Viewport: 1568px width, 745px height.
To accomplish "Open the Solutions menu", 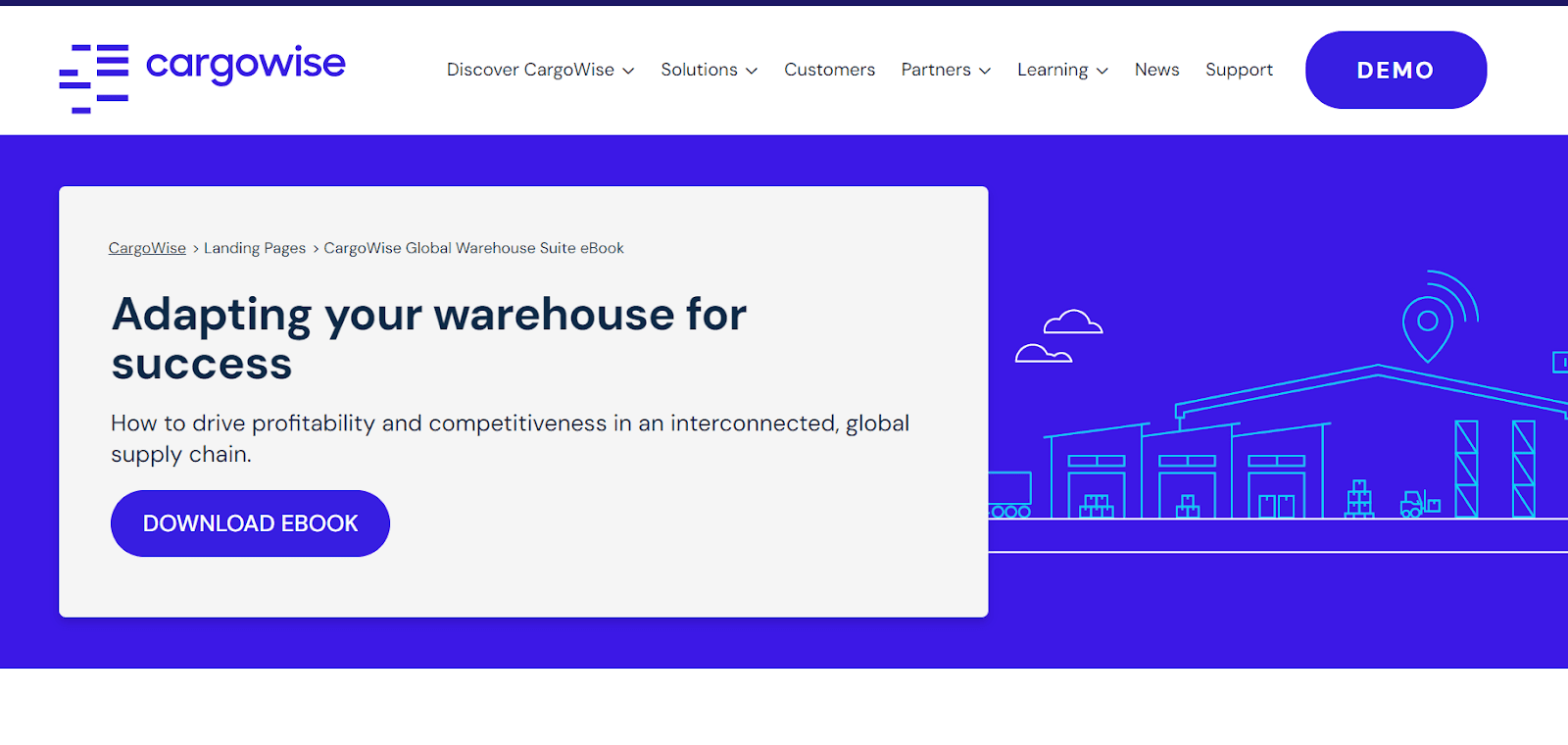I will click(699, 70).
